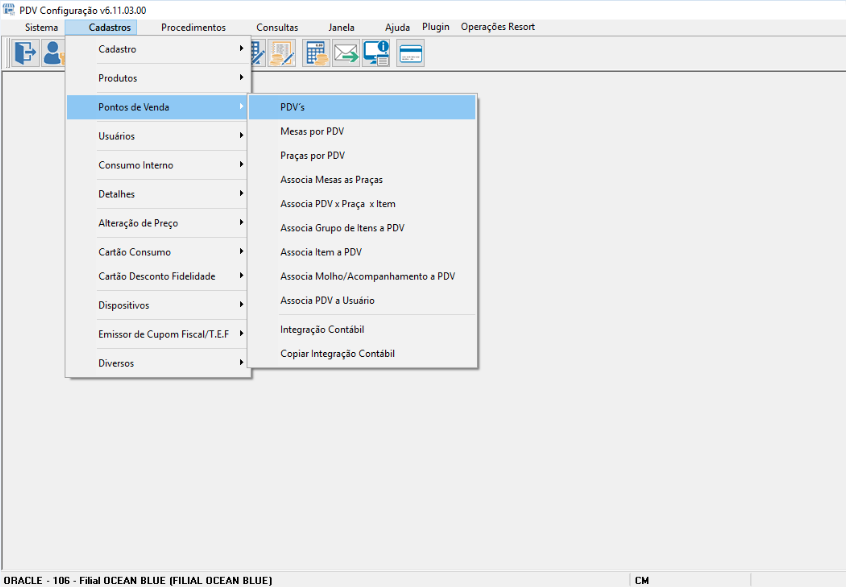Expand the Alteração de Preço submenu

[x=158, y=223]
